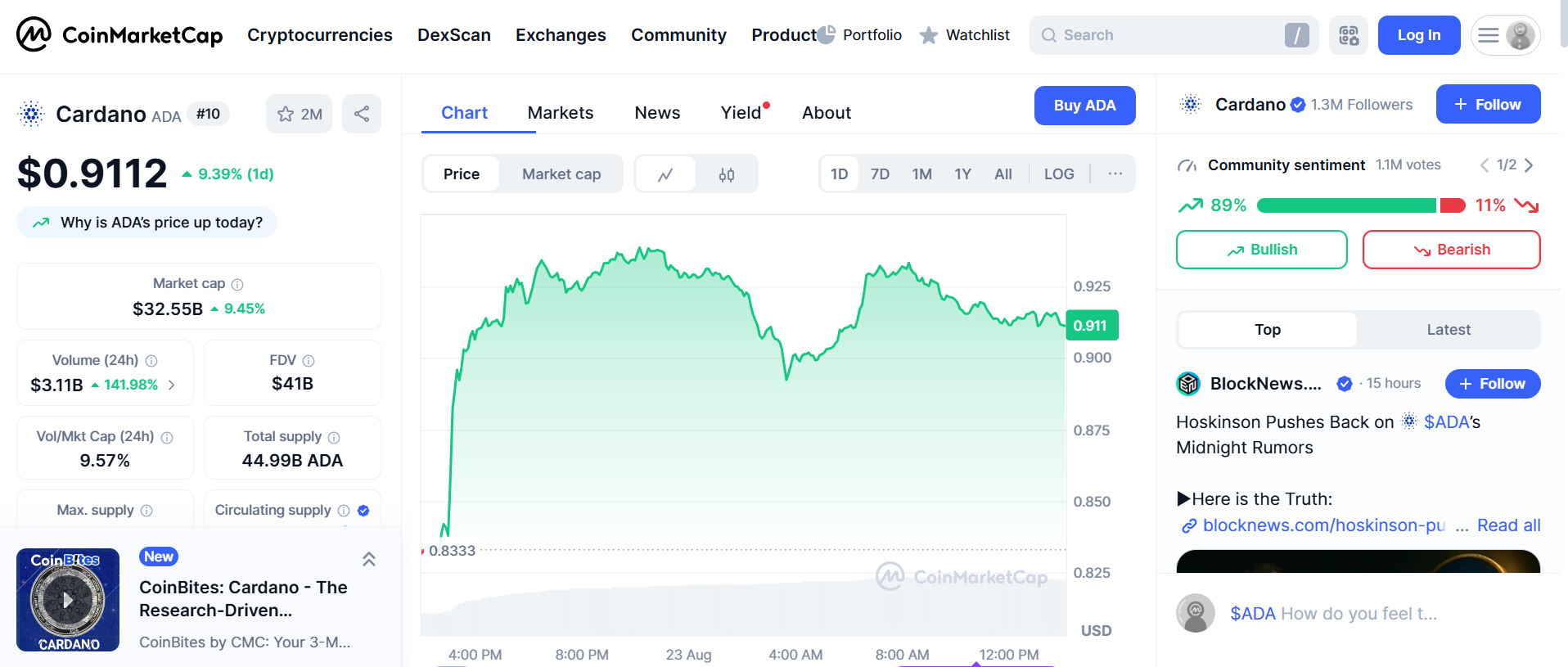The width and height of the screenshot is (1568, 667).
Task: Show Top community posts
Action: click(x=1268, y=330)
